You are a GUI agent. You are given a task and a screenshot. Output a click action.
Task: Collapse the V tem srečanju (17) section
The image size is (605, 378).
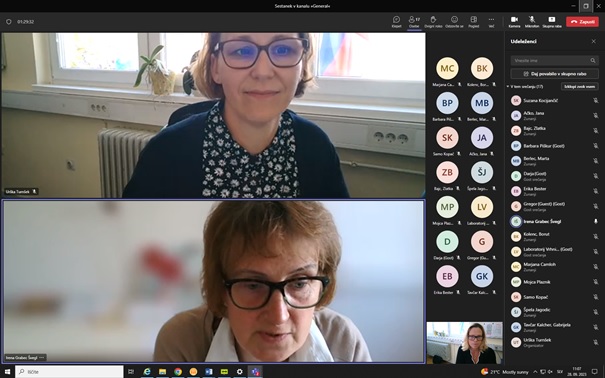click(508, 87)
